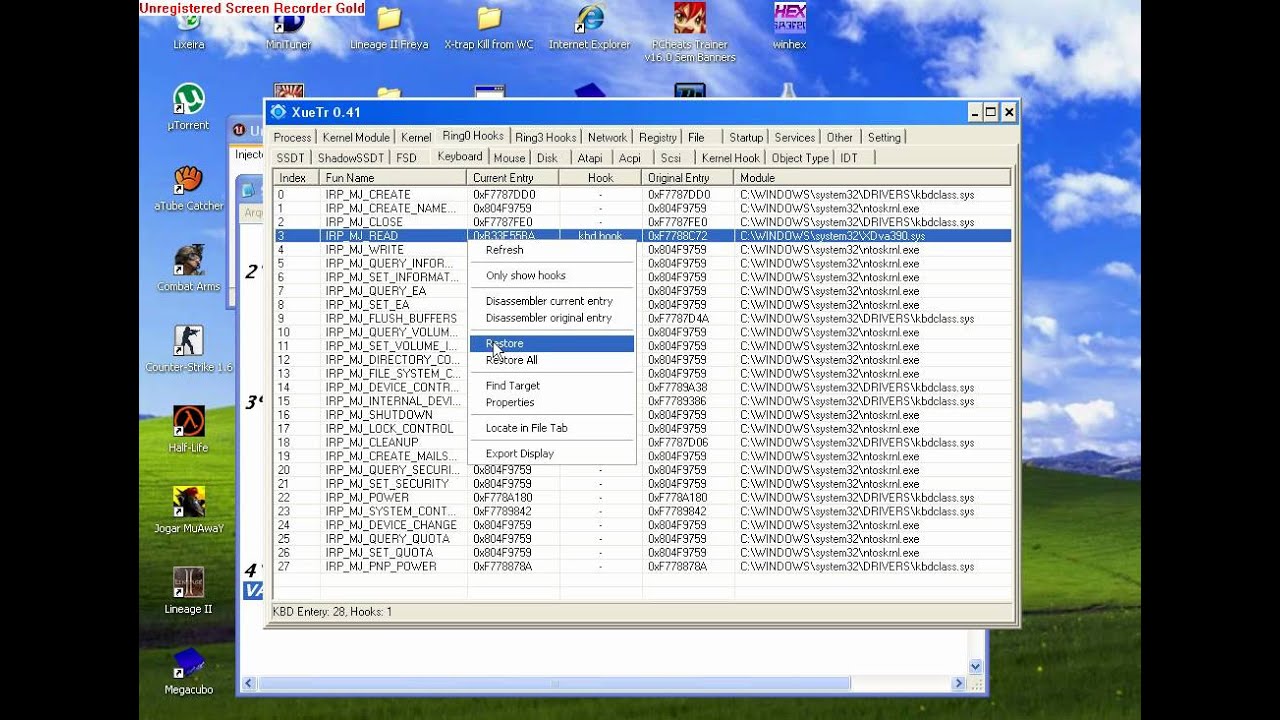Select Restore All in the context menu
This screenshot has width=1280, height=720.
point(551,360)
